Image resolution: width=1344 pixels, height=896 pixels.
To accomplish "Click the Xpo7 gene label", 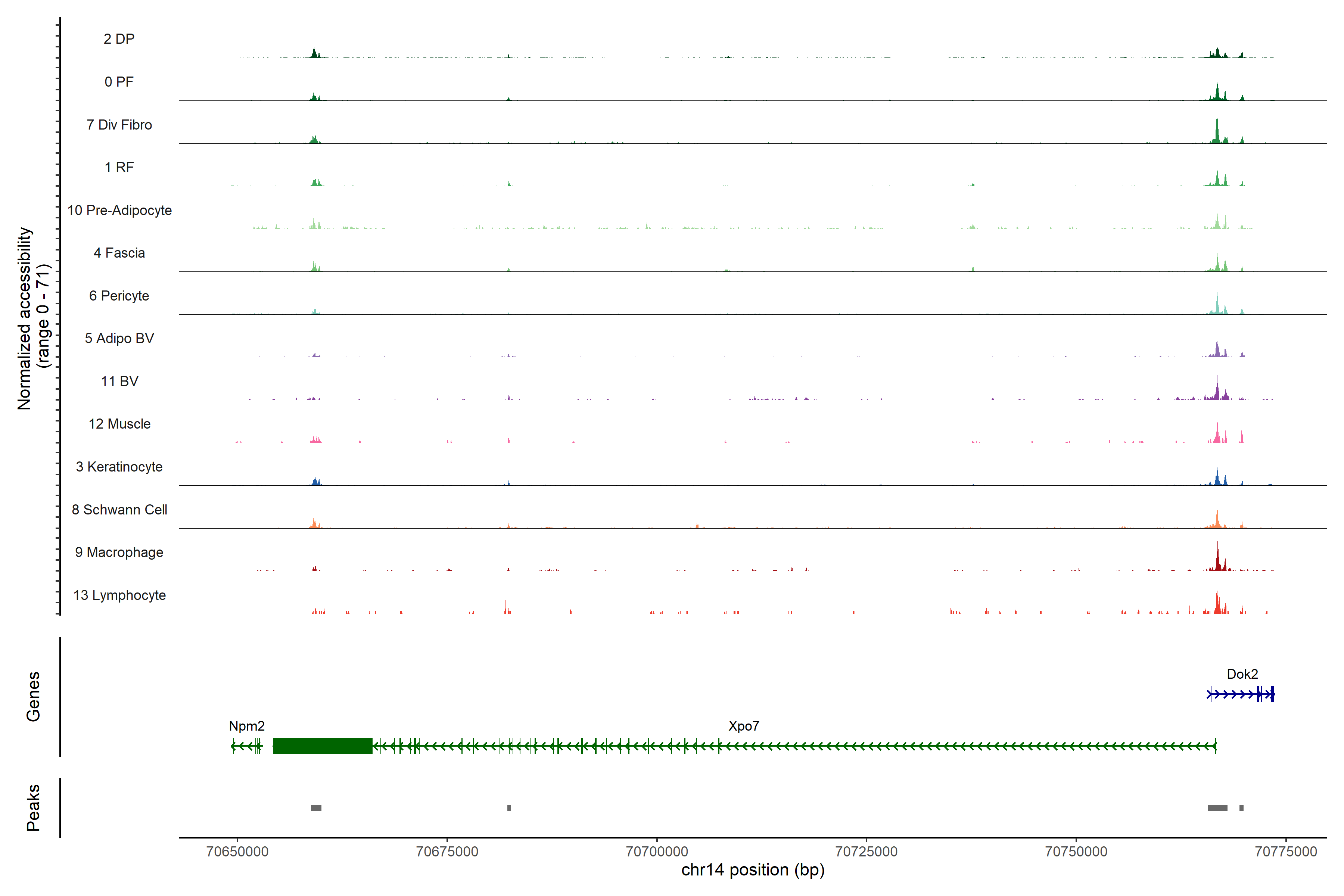I will 743,726.
